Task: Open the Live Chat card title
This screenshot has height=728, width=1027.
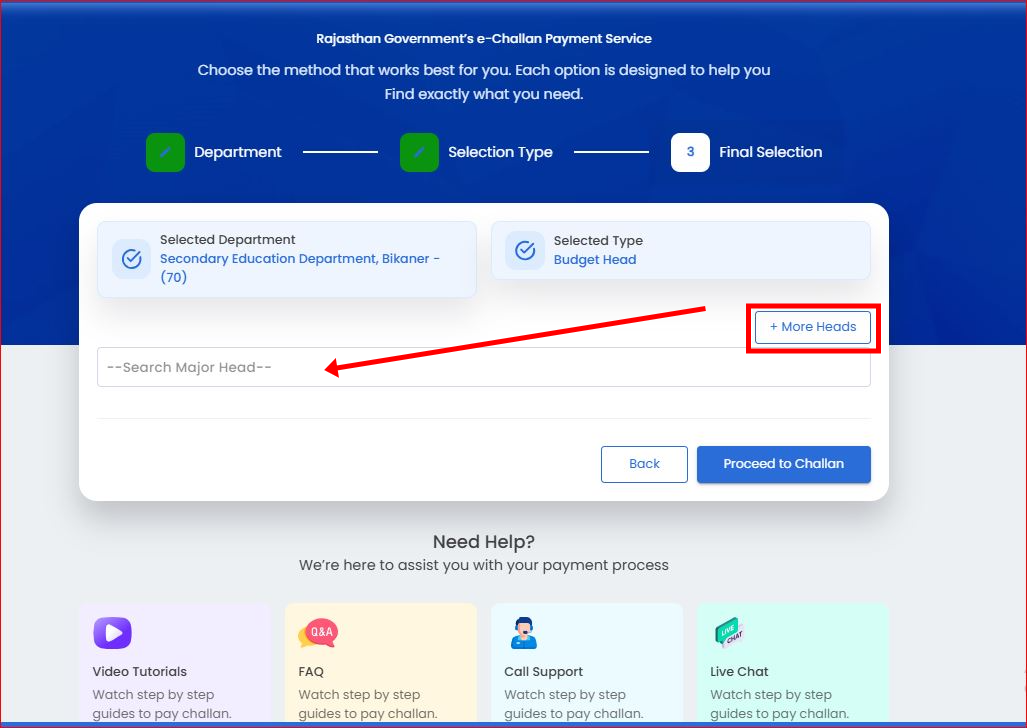Action: pos(739,672)
